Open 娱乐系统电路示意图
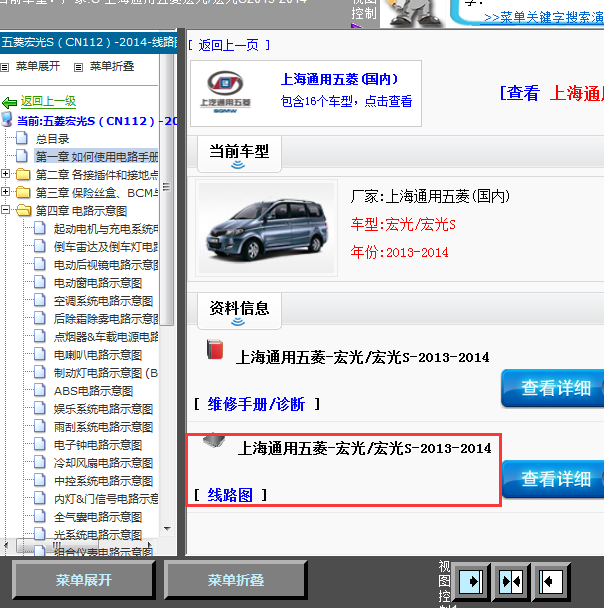Image resolution: width=604 pixels, height=611 pixels. click(103, 409)
